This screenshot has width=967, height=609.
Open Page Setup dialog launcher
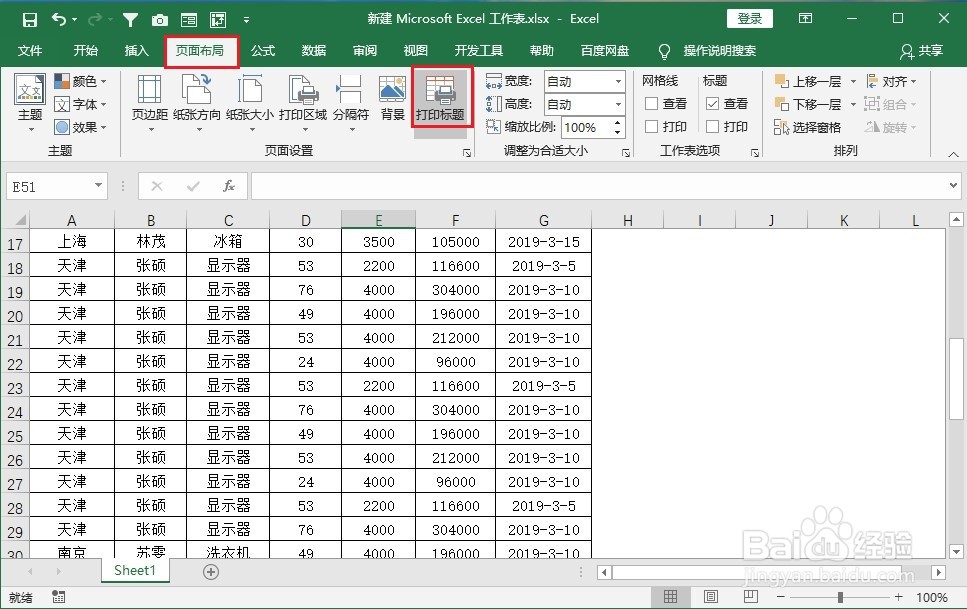click(467, 152)
